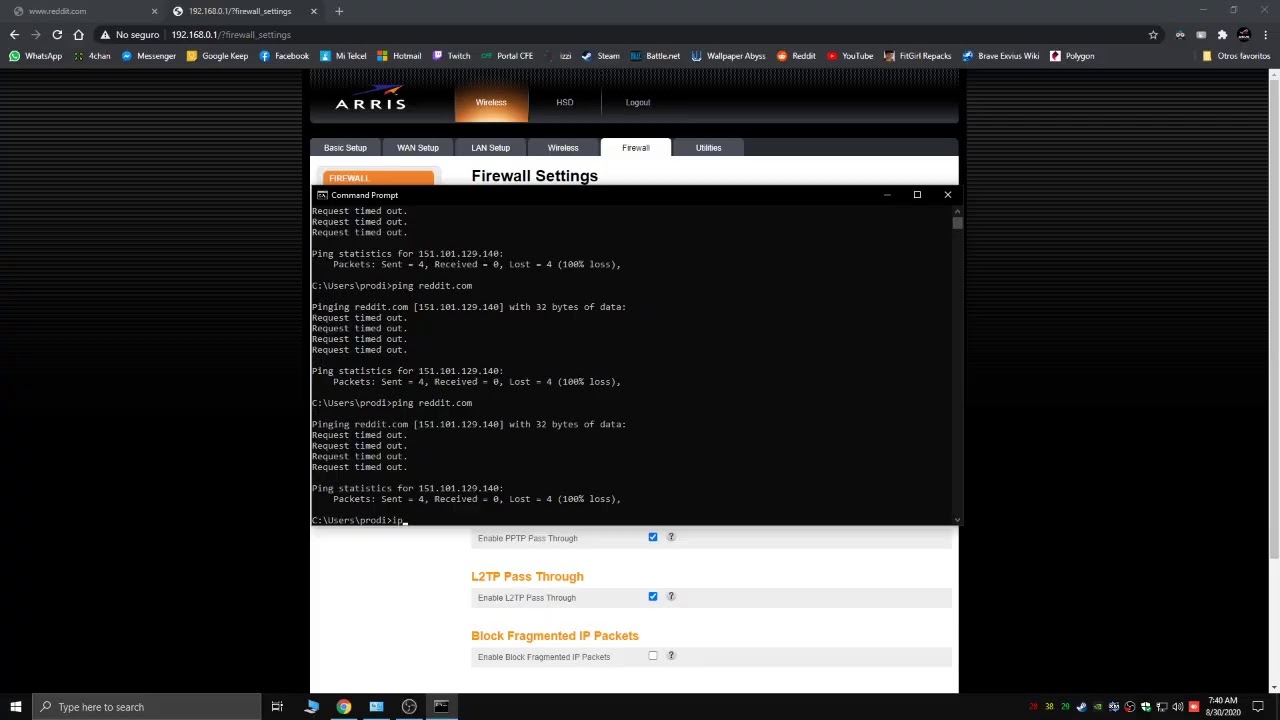
Task: Open the network tray icon
Action: tap(1161, 707)
